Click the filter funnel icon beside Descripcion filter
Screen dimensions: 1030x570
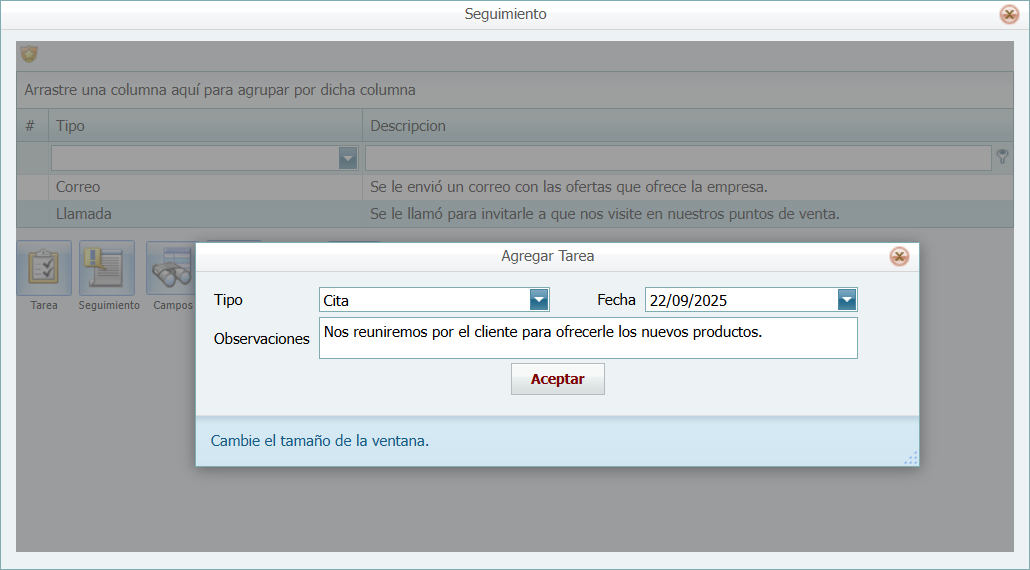click(1002, 156)
